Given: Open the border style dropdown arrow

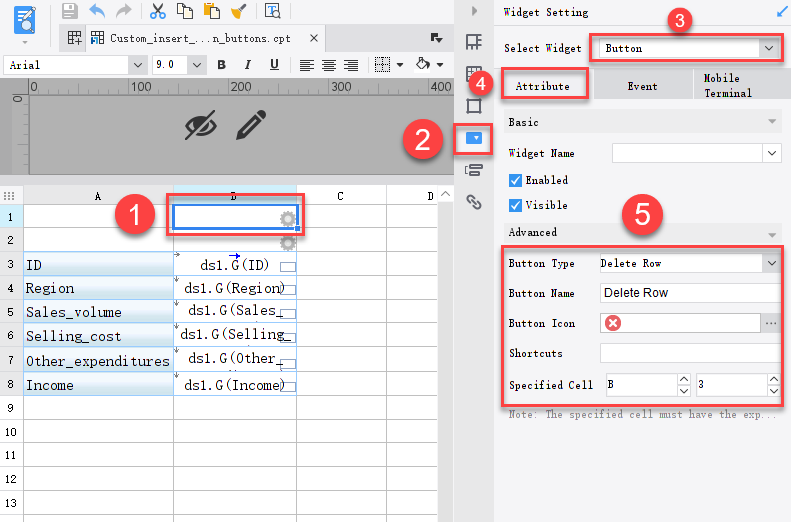Looking at the screenshot, I should [x=400, y=65].
